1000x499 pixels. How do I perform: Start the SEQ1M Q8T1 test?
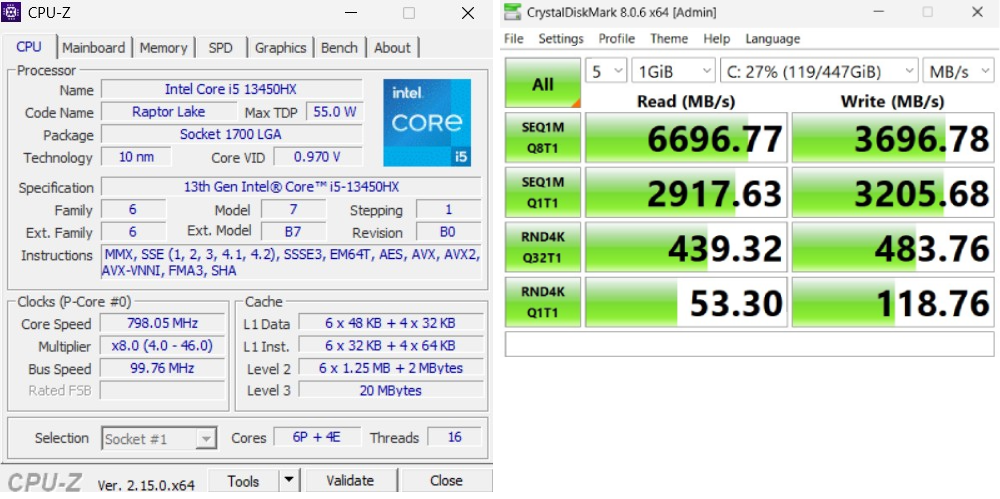coord(543,137)
